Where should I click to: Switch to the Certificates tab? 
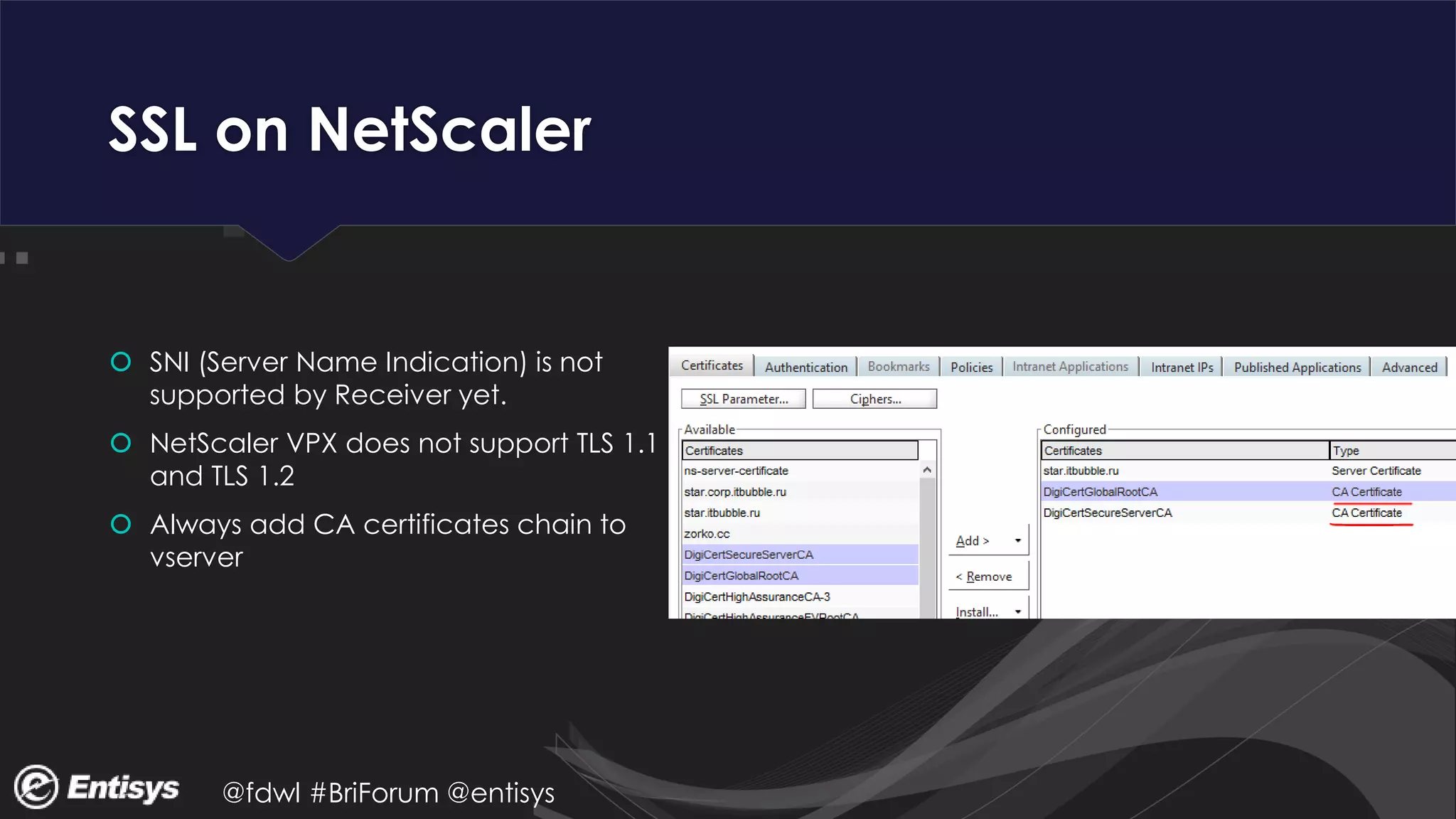712,365
